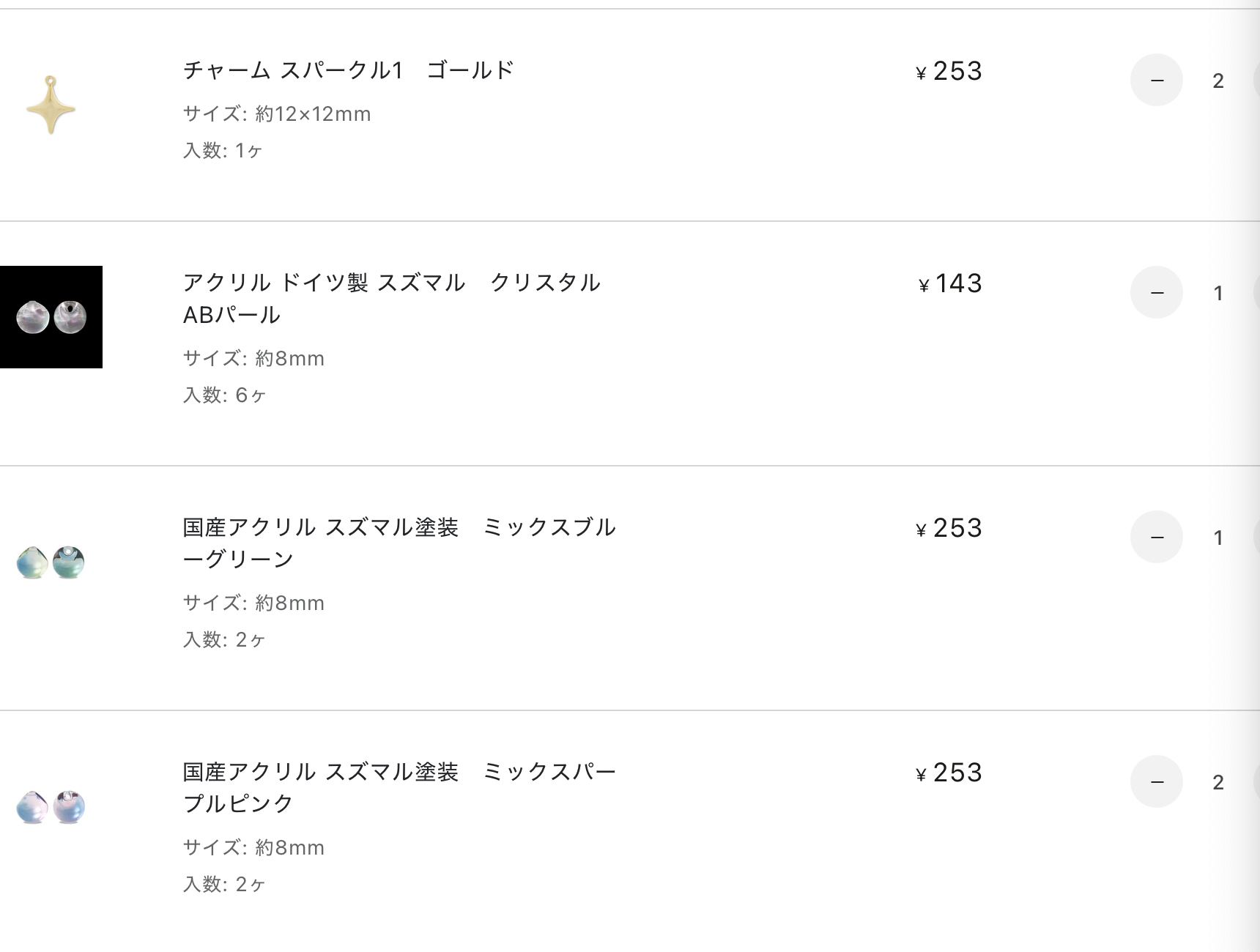
Task: Click size text 約12×12mm of charm
Action: coord(313,114)
